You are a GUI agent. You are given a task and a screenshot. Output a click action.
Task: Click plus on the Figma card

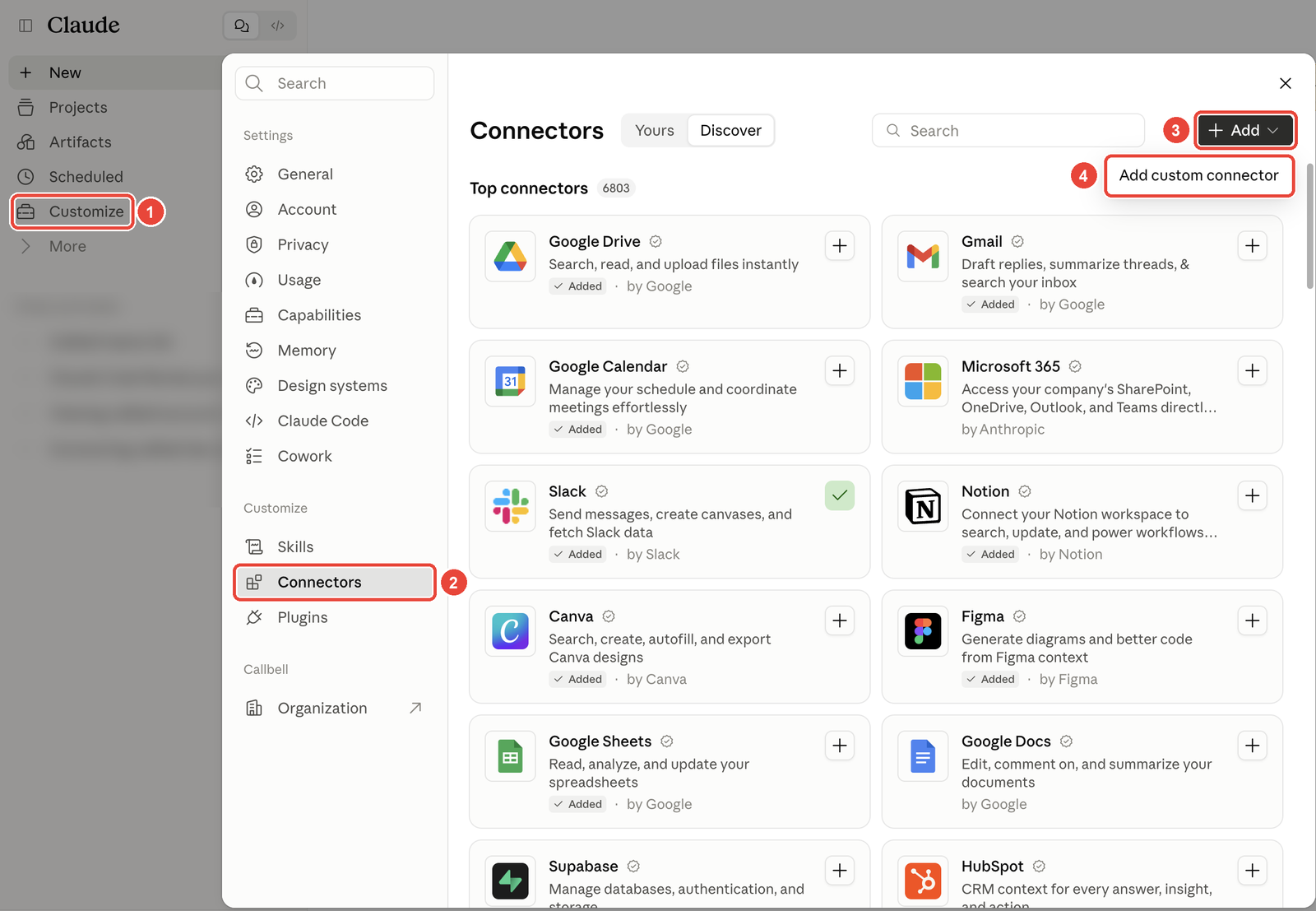(1253, 621)
